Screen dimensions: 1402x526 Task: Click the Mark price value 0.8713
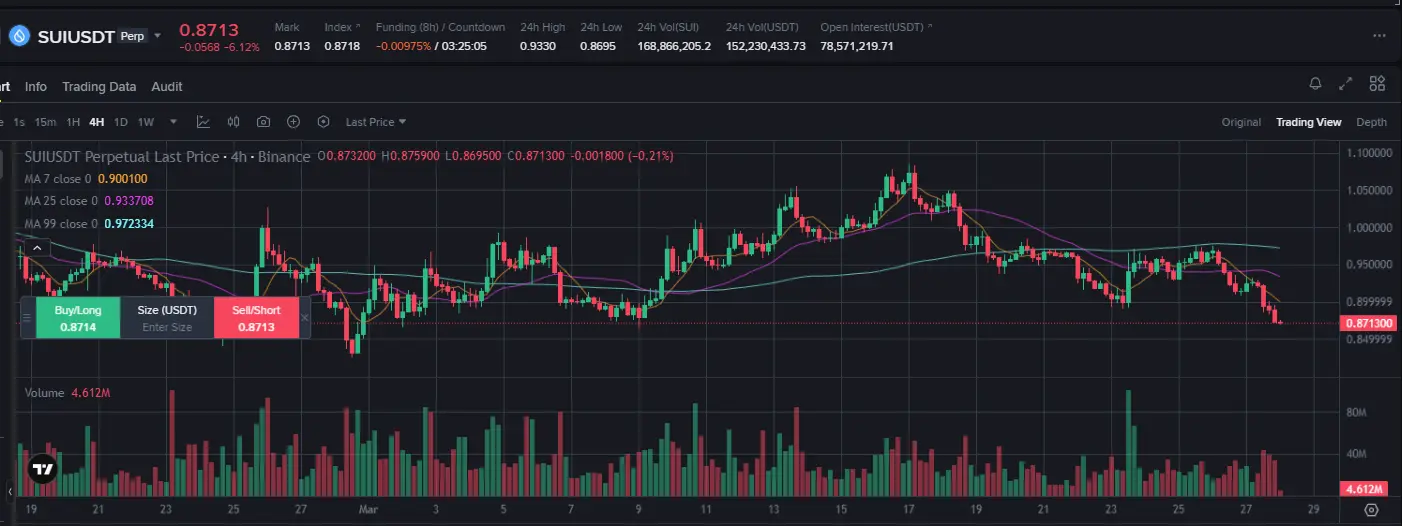(x=292, y=46)
